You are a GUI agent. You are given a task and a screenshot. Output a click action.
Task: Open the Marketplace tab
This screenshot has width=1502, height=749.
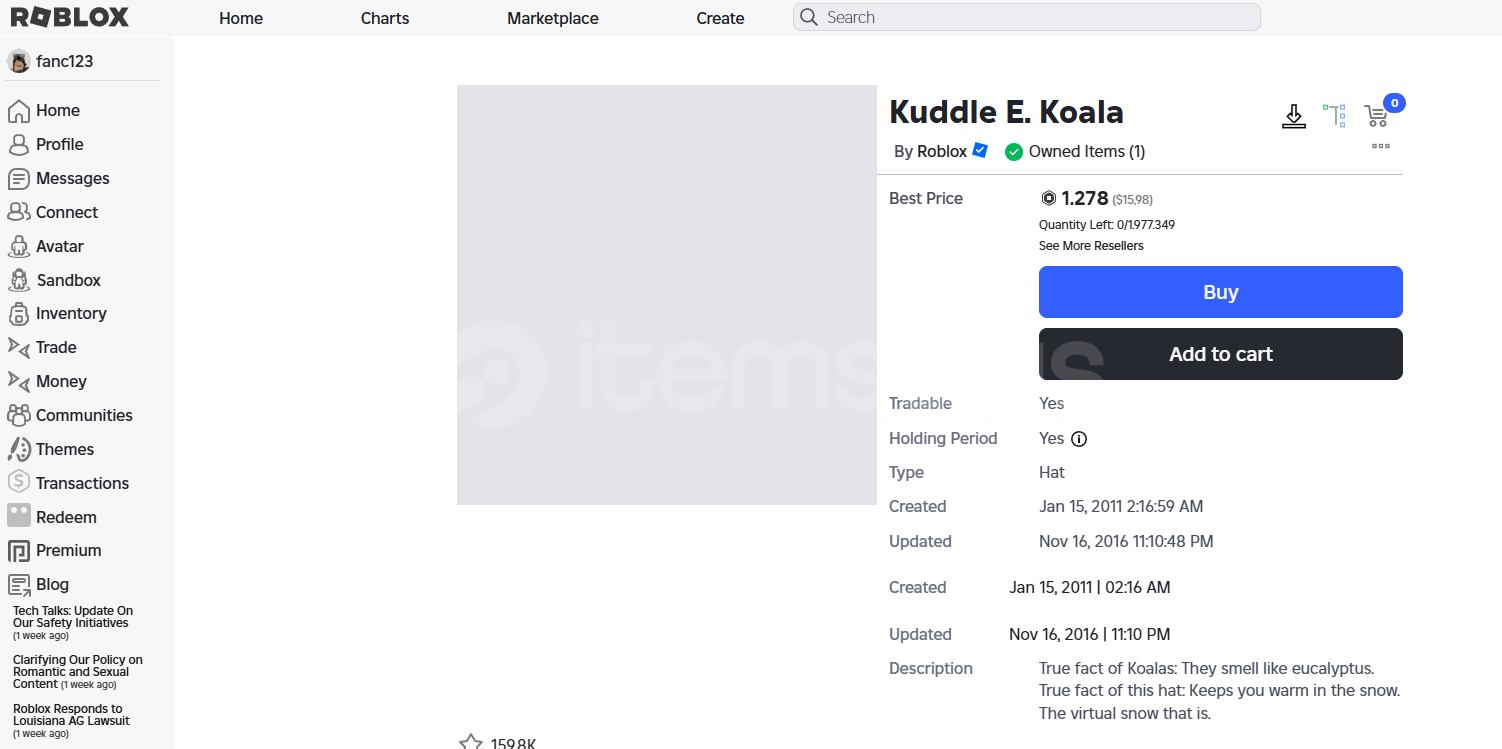point(553,18)
